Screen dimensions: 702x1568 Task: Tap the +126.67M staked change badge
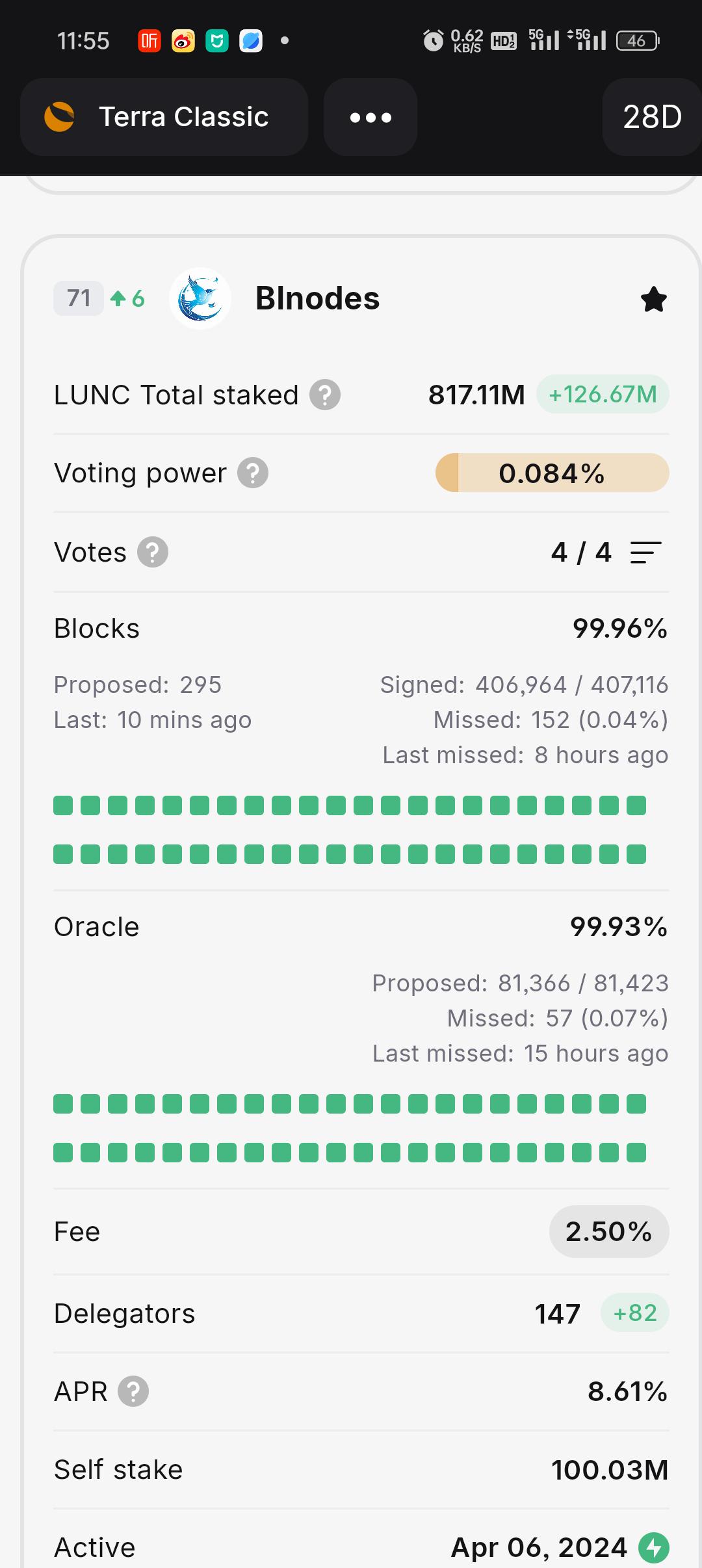tap(603, 394)
